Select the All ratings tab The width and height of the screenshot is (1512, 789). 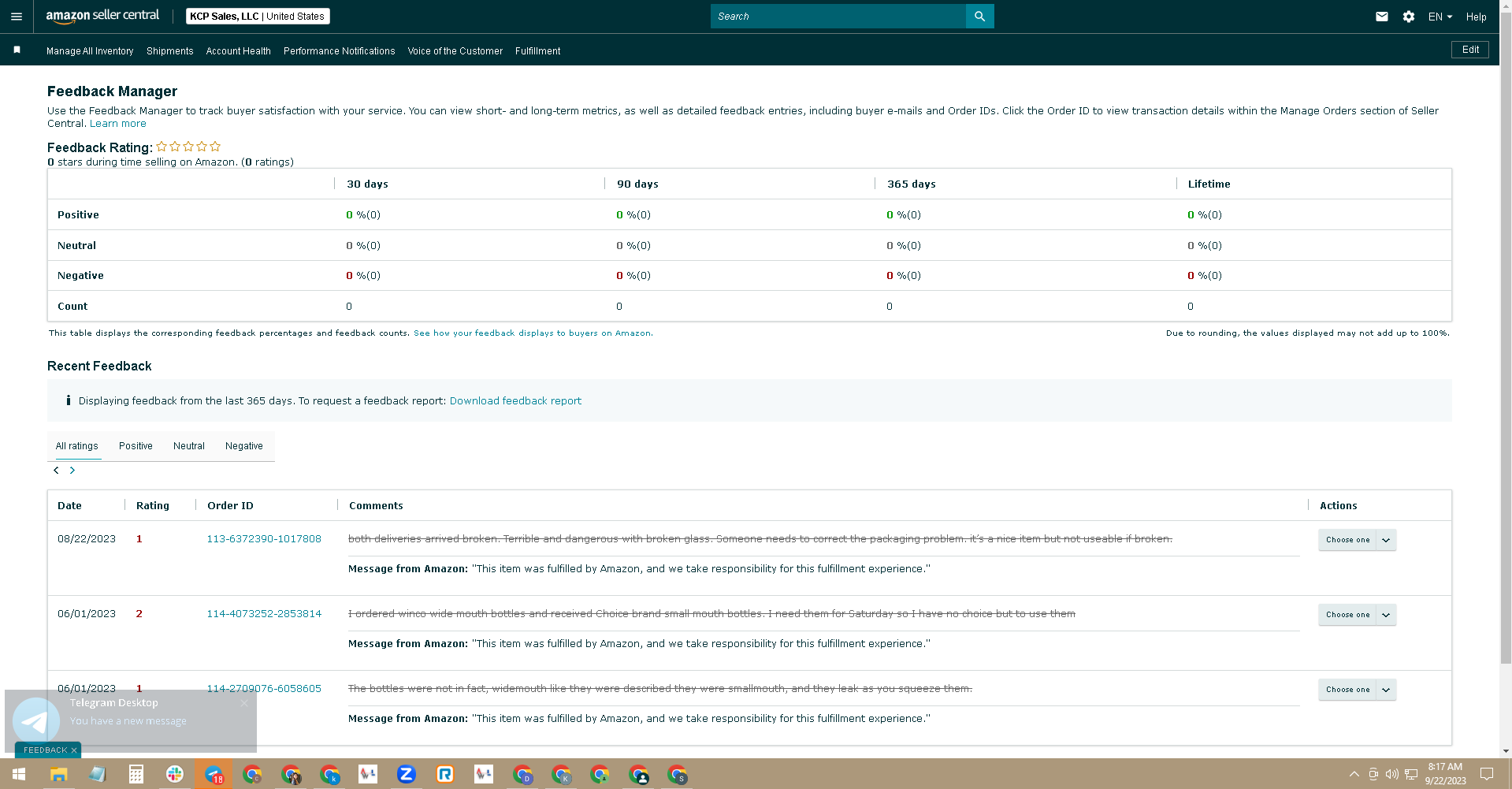tap(77, 446)
